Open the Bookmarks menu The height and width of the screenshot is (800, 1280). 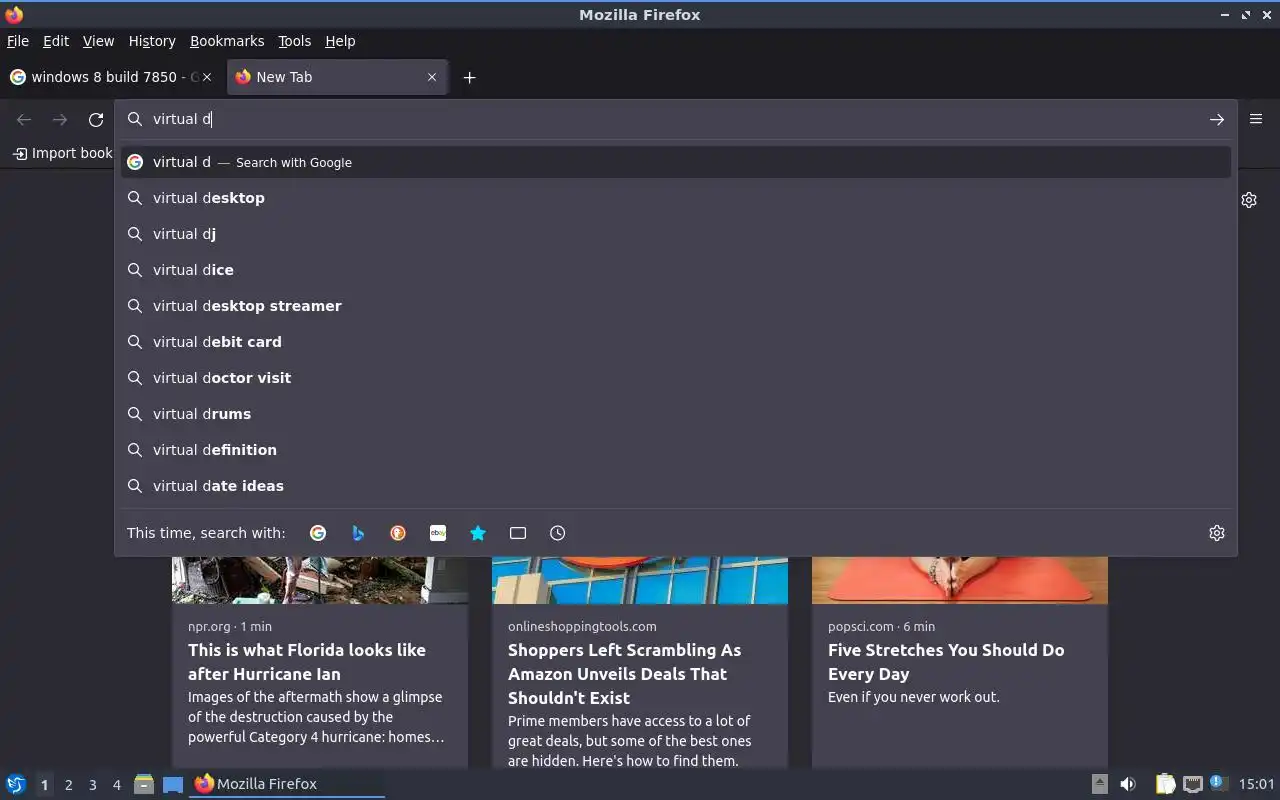[227, 41]
